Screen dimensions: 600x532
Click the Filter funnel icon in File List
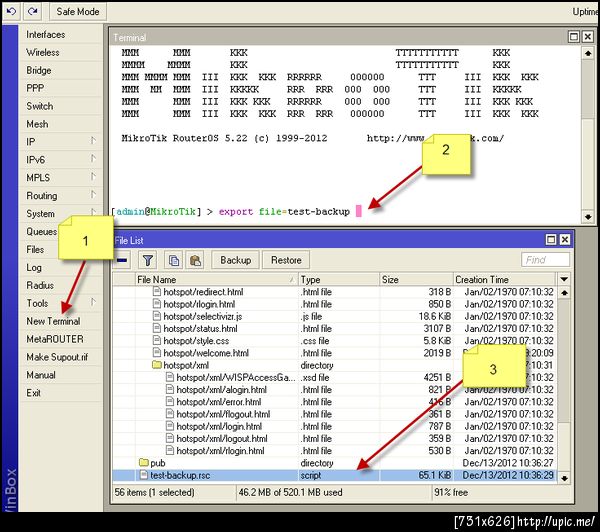[x=148, y=260]
